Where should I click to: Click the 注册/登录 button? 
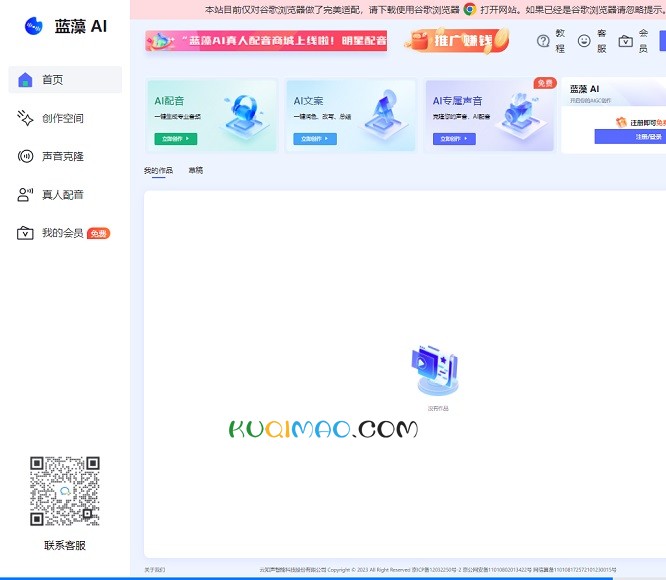[x=630, y=137]
